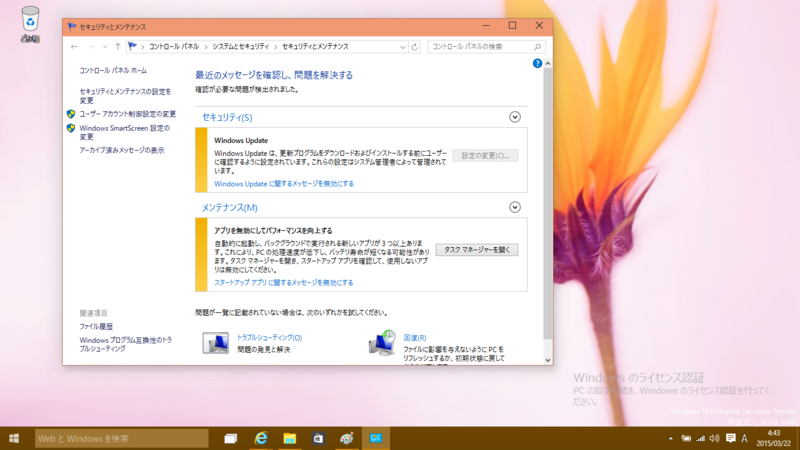Image resolution: width=800 pixels, height=450 pixels.
Task: Collapse the セキュリティ(S) section chevron
Action: pos(515,117)
